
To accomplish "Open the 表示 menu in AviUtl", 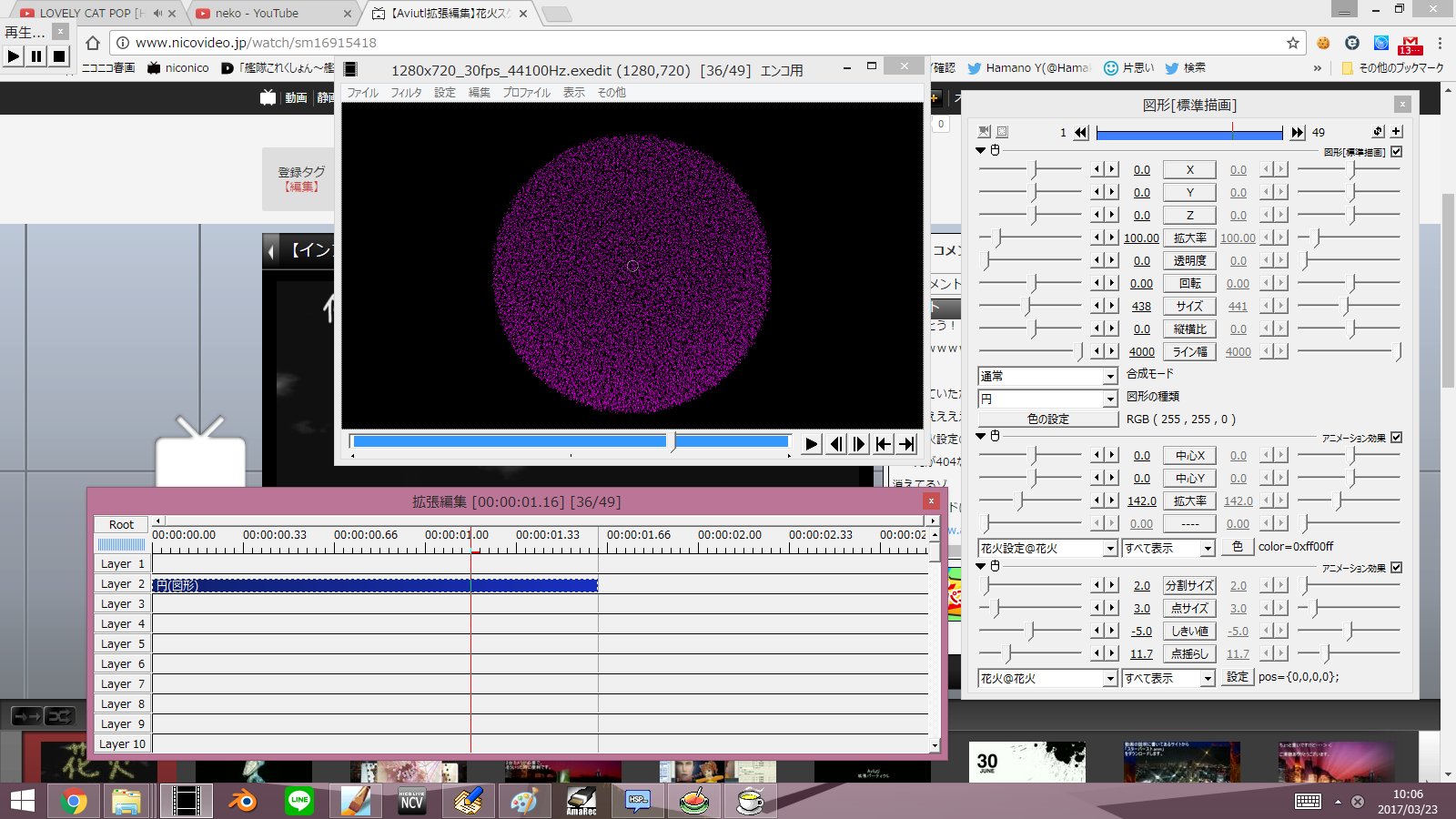I will coord(574,93).
